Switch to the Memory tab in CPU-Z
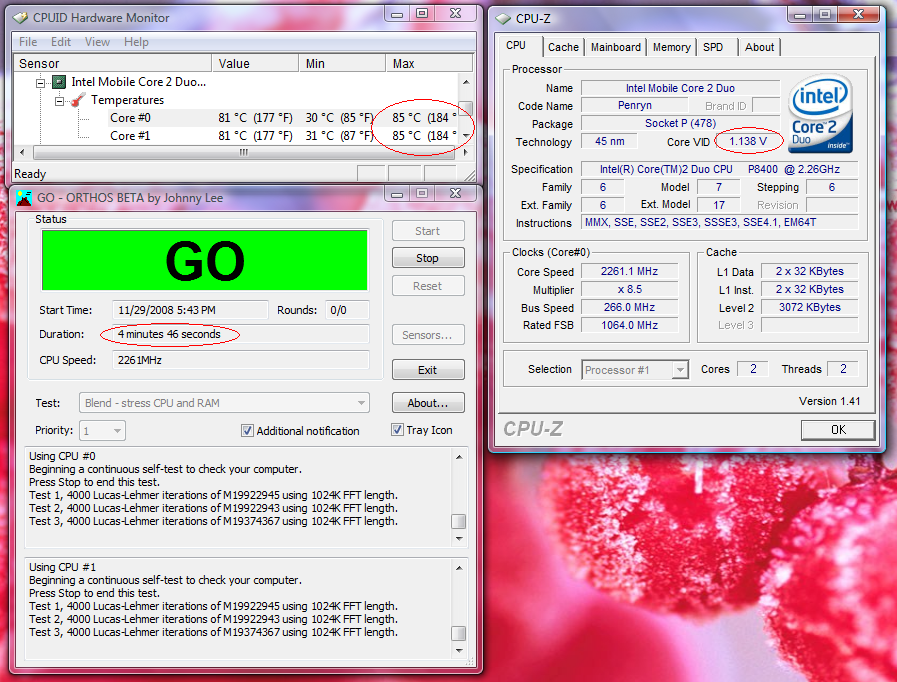Image resolution: width=897 pixels, height=682 pixels. [672, 47]
